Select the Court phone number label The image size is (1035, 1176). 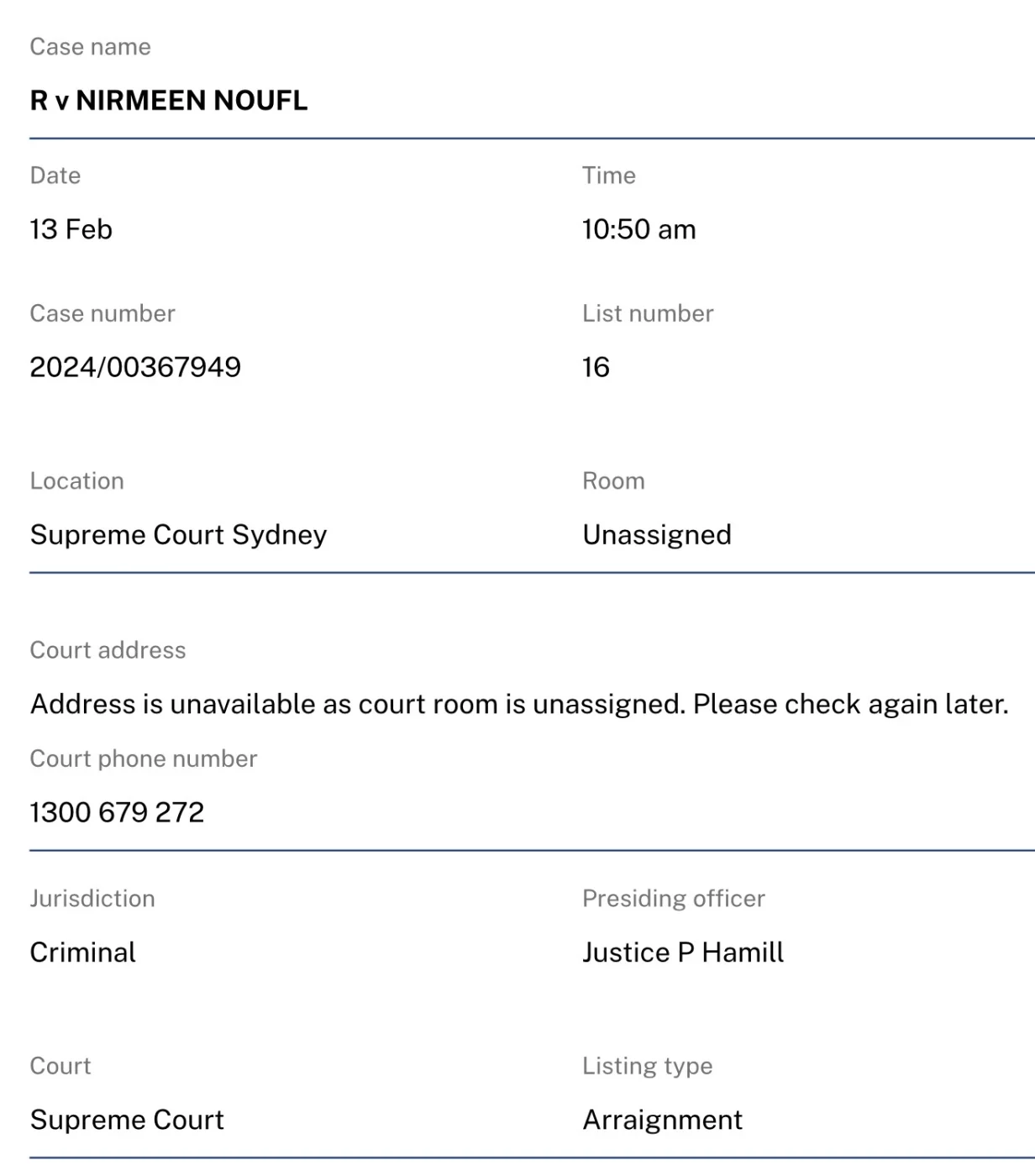[143, 759]
